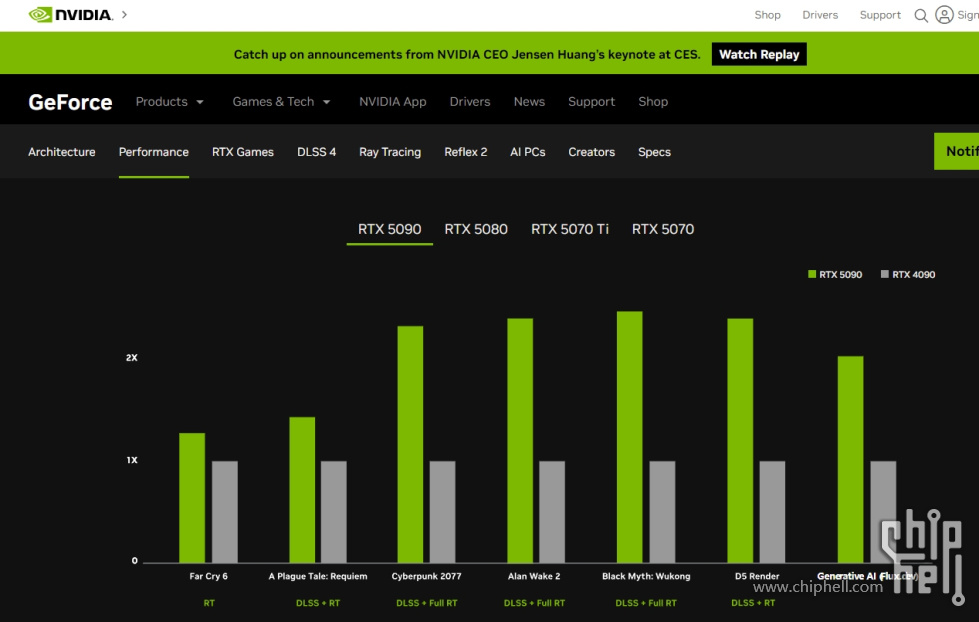Go to the RTX Games tab
The width and height of the screenshot is (979, 622).
point(242,152)
